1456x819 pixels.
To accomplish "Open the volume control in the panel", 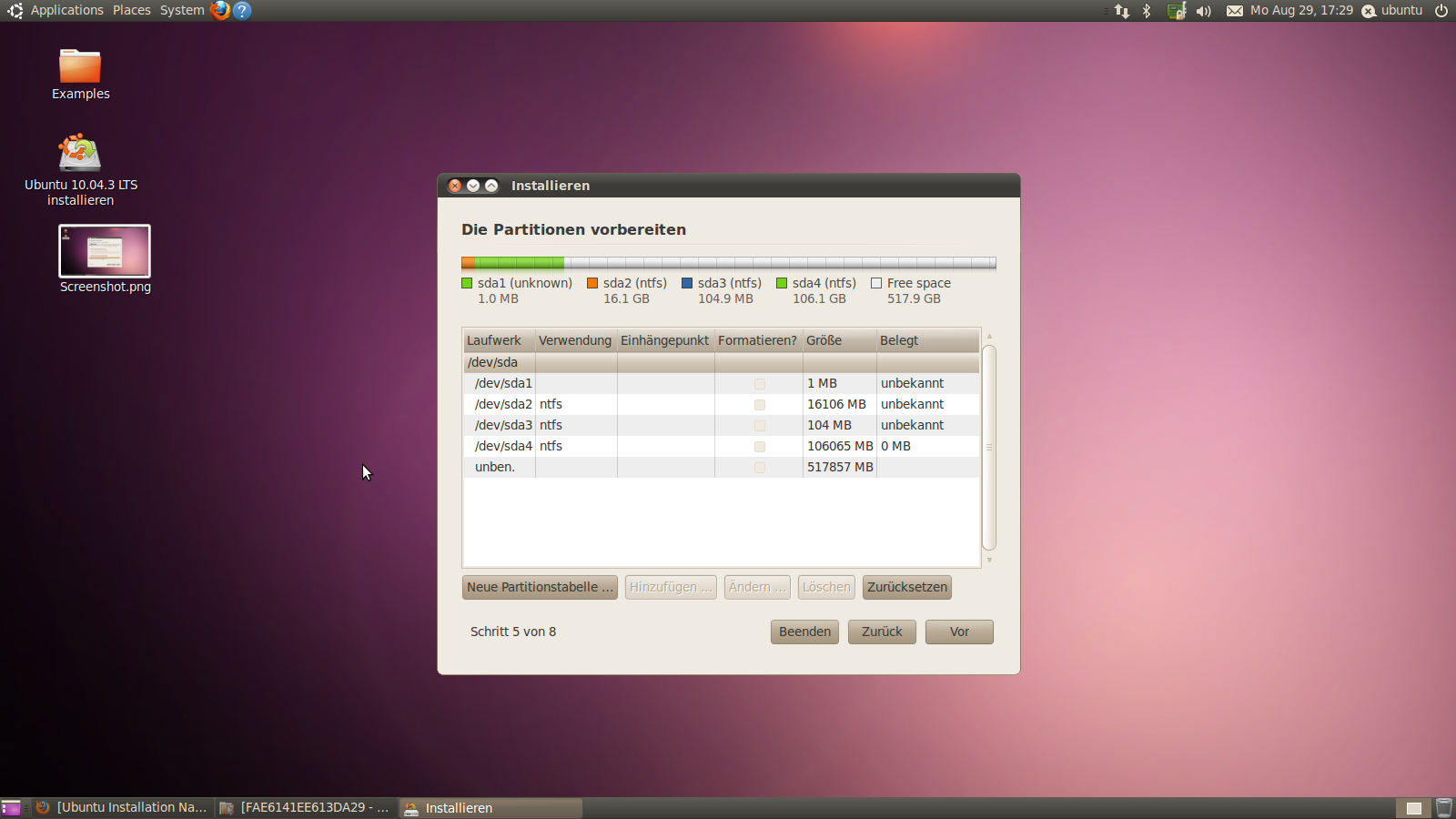I will click(1203, 11).
